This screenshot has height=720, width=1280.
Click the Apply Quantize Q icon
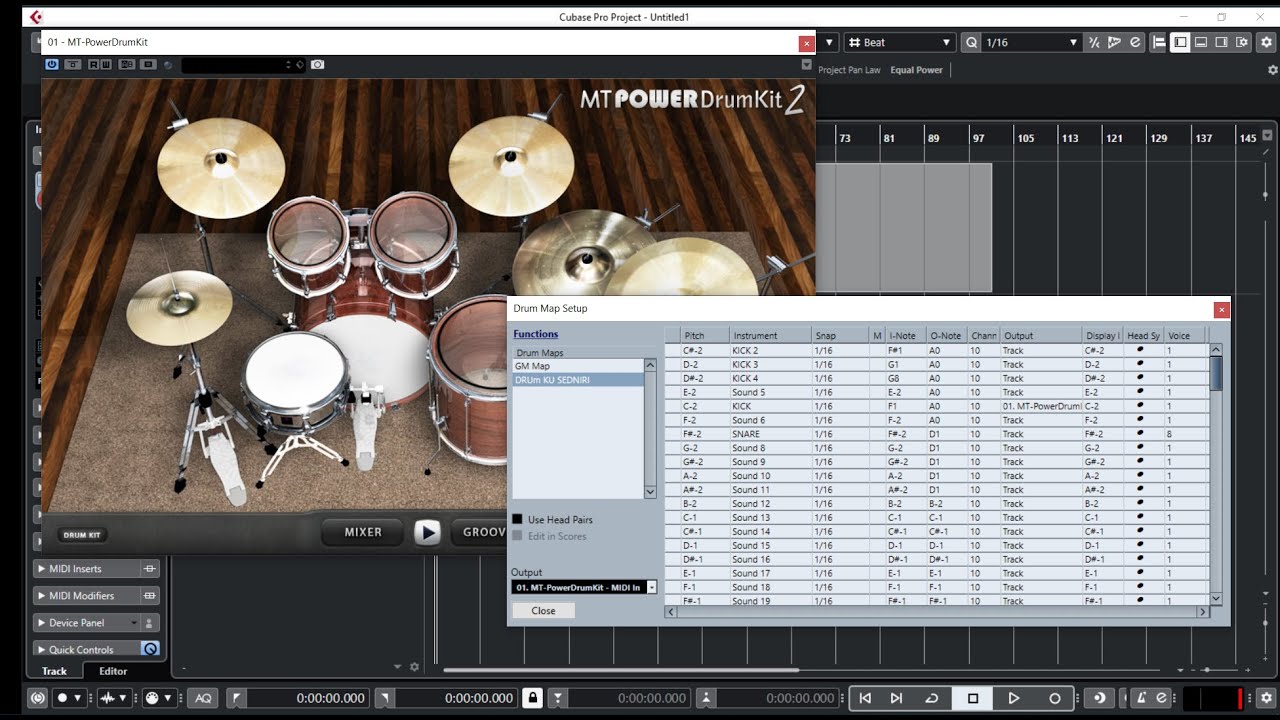click(971, 42)
